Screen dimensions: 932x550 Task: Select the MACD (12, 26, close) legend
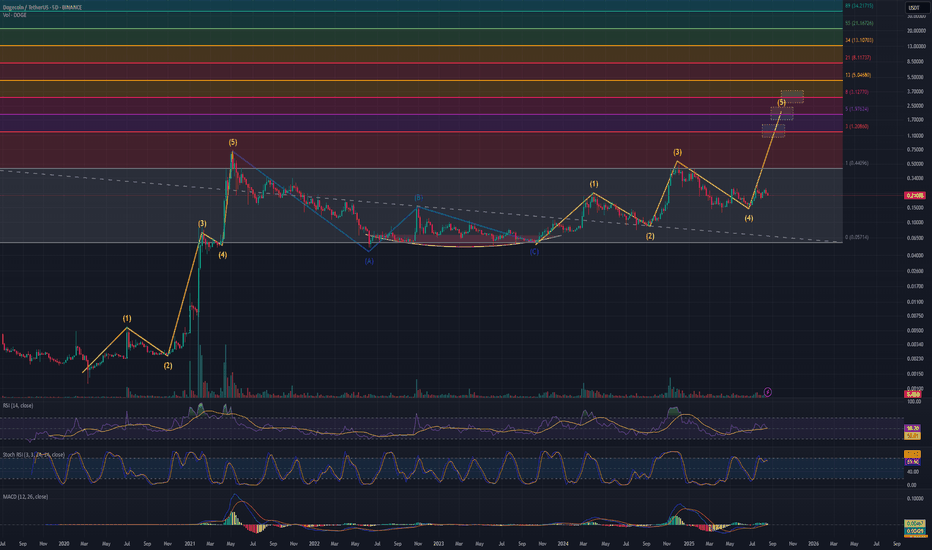[26, 496]
